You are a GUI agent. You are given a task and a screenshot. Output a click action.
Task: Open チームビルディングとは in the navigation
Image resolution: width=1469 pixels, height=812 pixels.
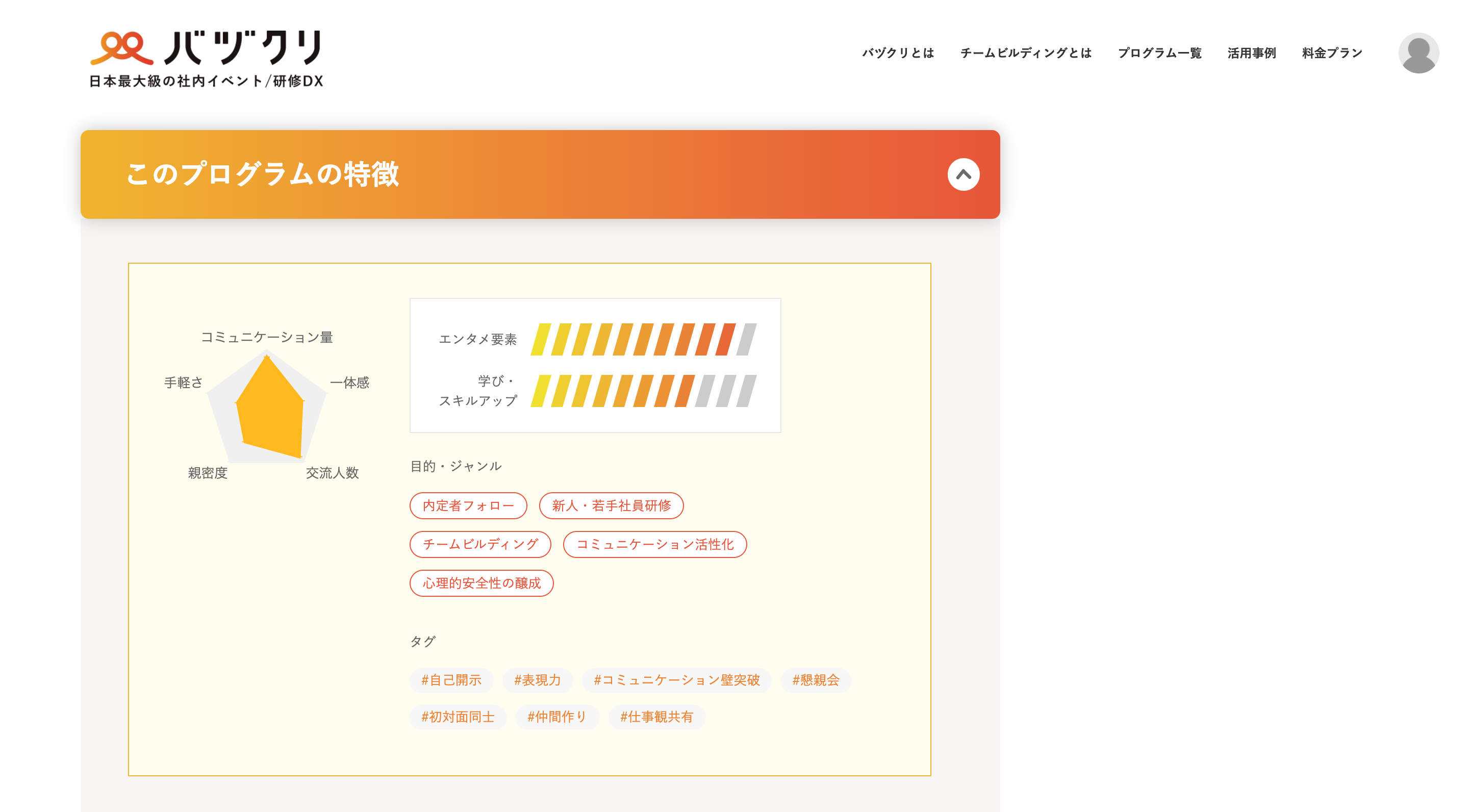click(1025, 53)
